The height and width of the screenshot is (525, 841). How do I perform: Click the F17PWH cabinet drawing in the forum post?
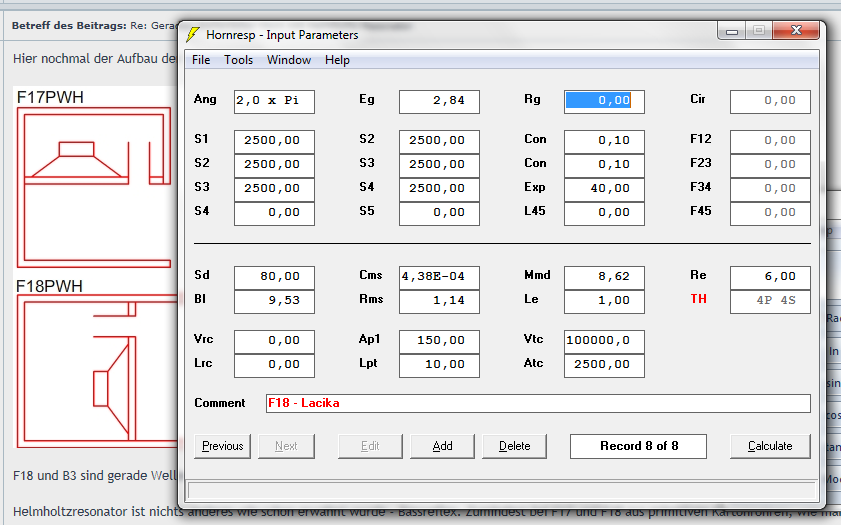coord(94,187)
